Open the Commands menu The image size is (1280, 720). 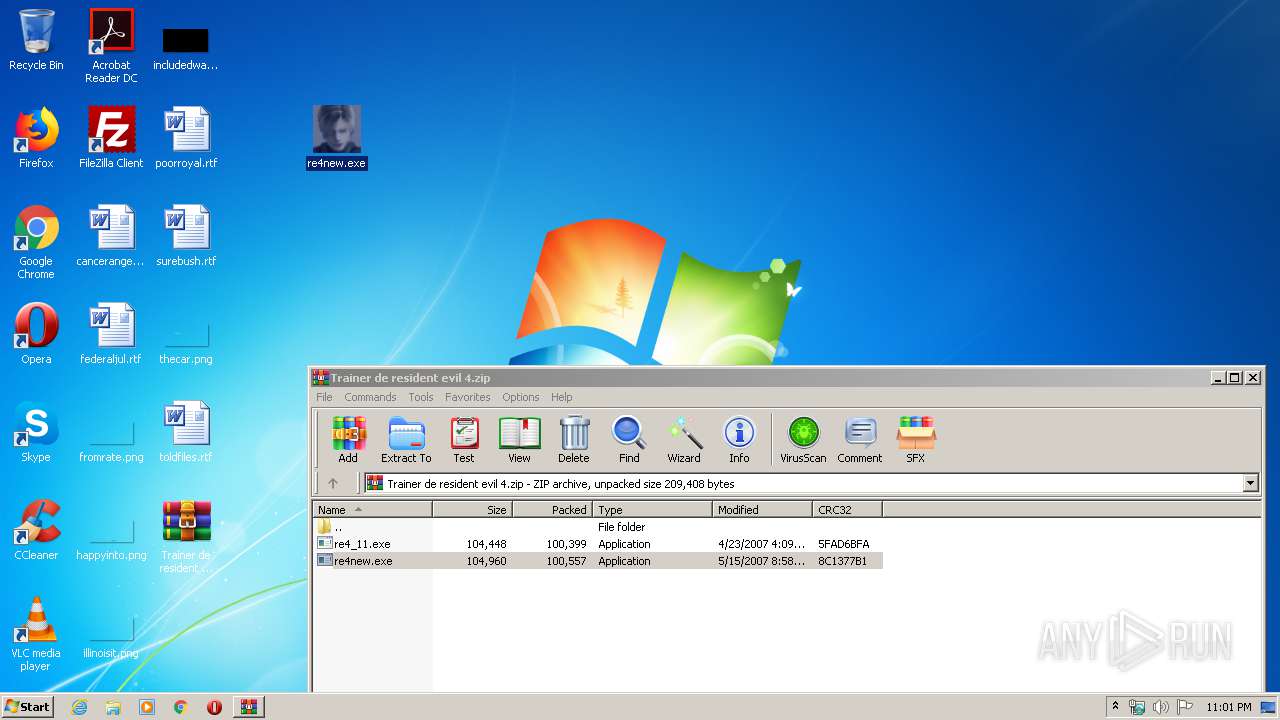click(370, 397)
